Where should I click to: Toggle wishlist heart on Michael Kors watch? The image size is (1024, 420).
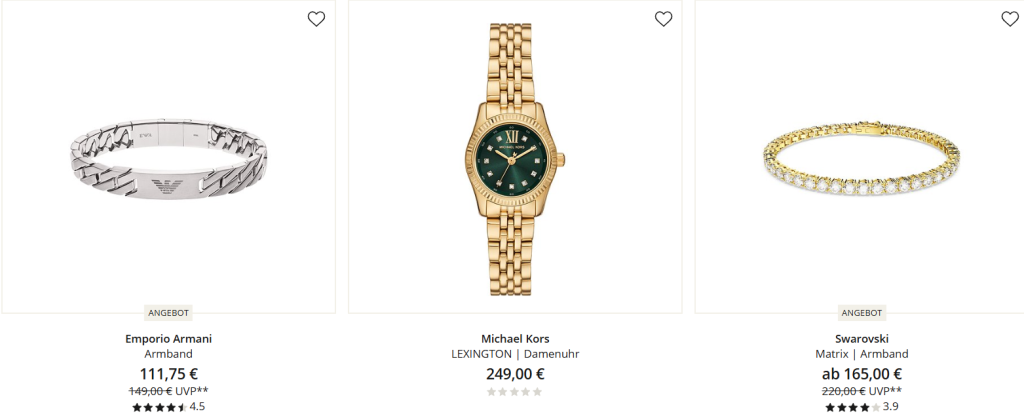(664, 19)
